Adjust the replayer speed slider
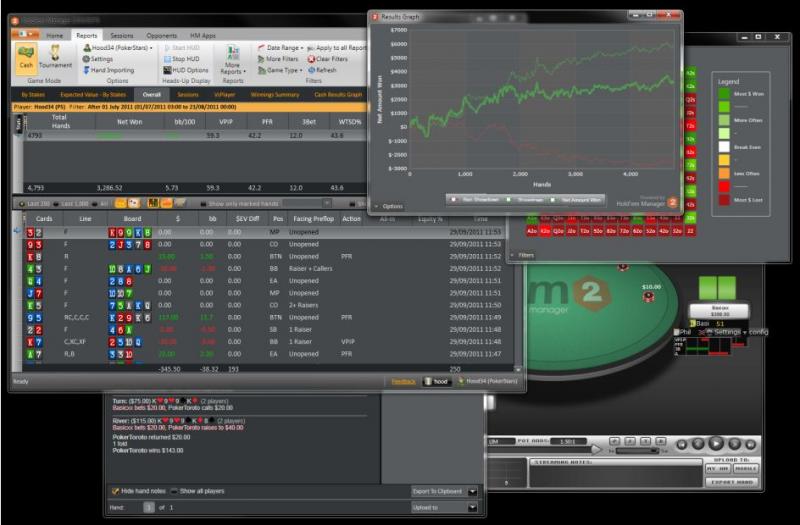 point(637,451)
